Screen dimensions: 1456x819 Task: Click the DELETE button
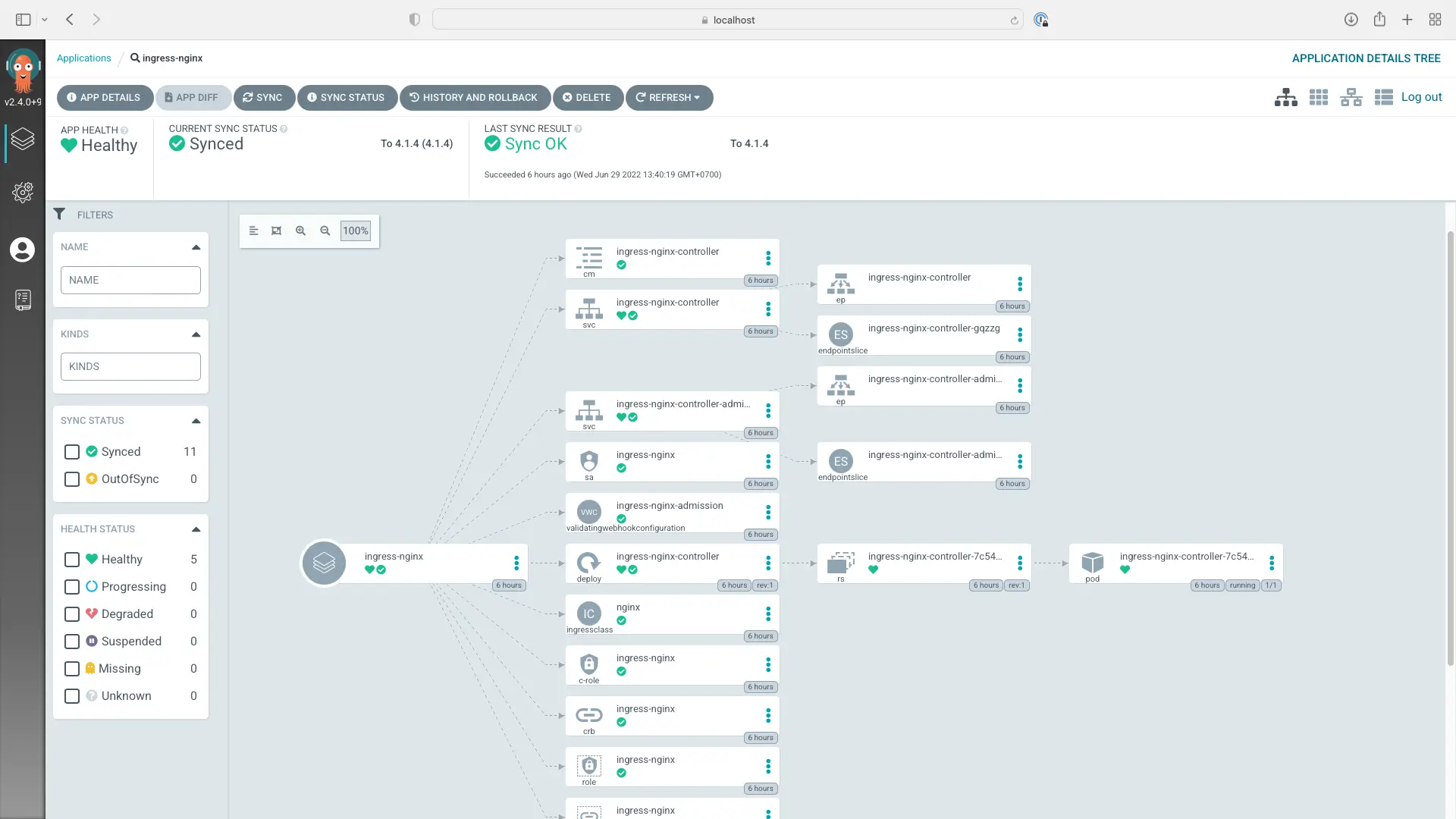coord(588,97)
